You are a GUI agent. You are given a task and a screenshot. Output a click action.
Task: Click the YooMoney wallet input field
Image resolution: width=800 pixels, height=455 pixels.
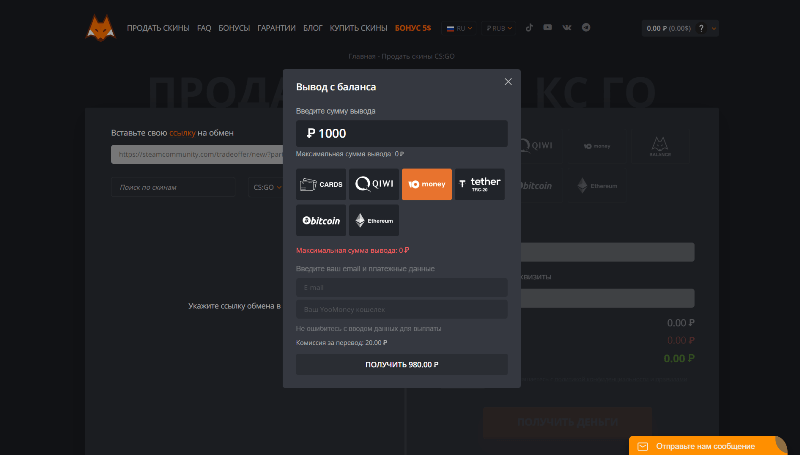pos(402,309)
